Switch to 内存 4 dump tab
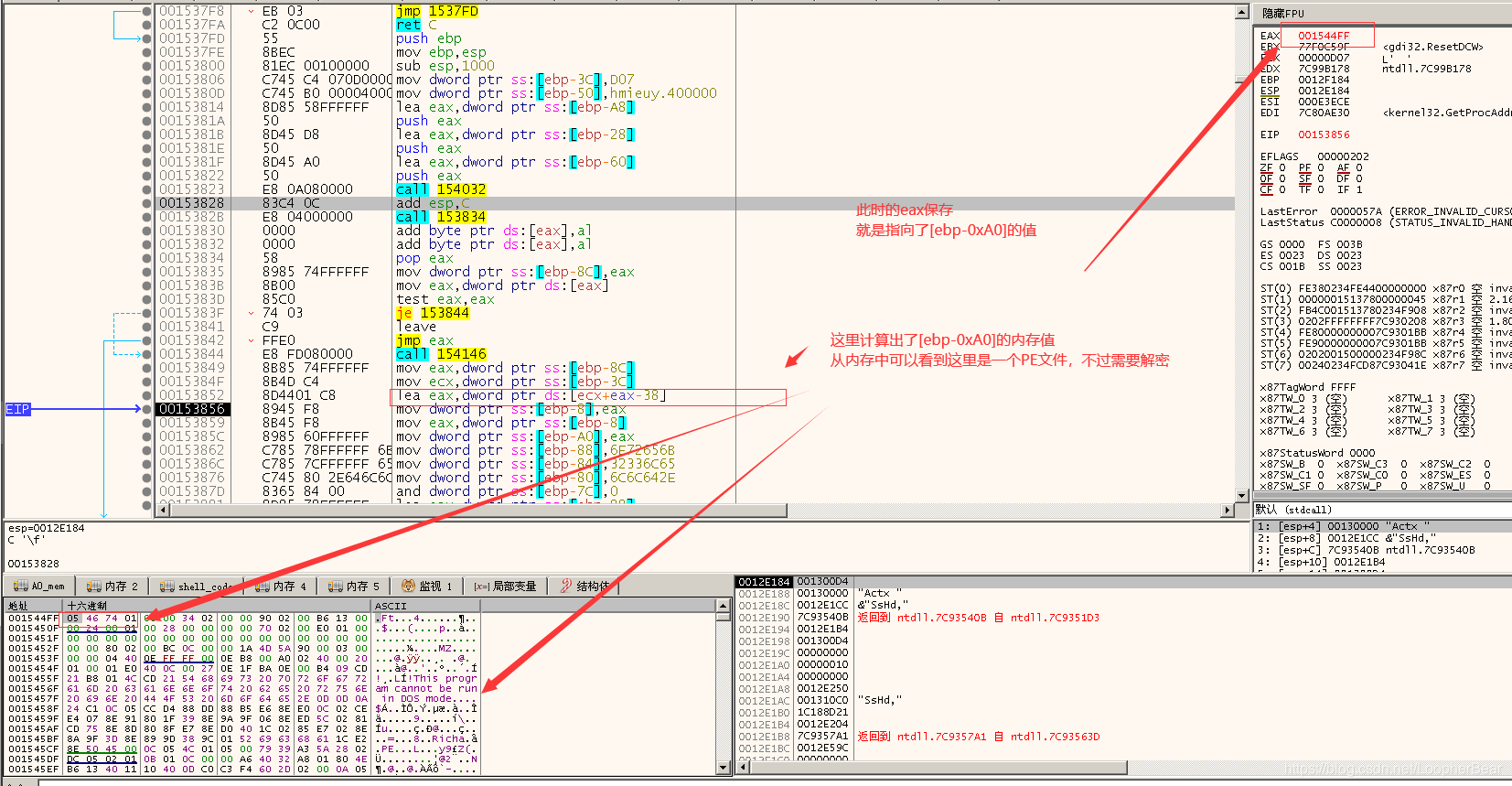The image size is (1512, 786). [x=281, y=586]
